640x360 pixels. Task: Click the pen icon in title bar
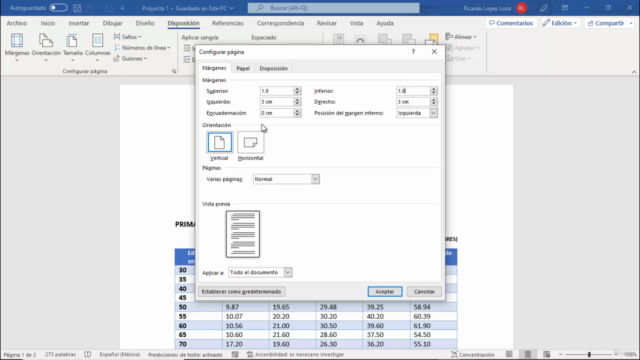pos(543,8)
